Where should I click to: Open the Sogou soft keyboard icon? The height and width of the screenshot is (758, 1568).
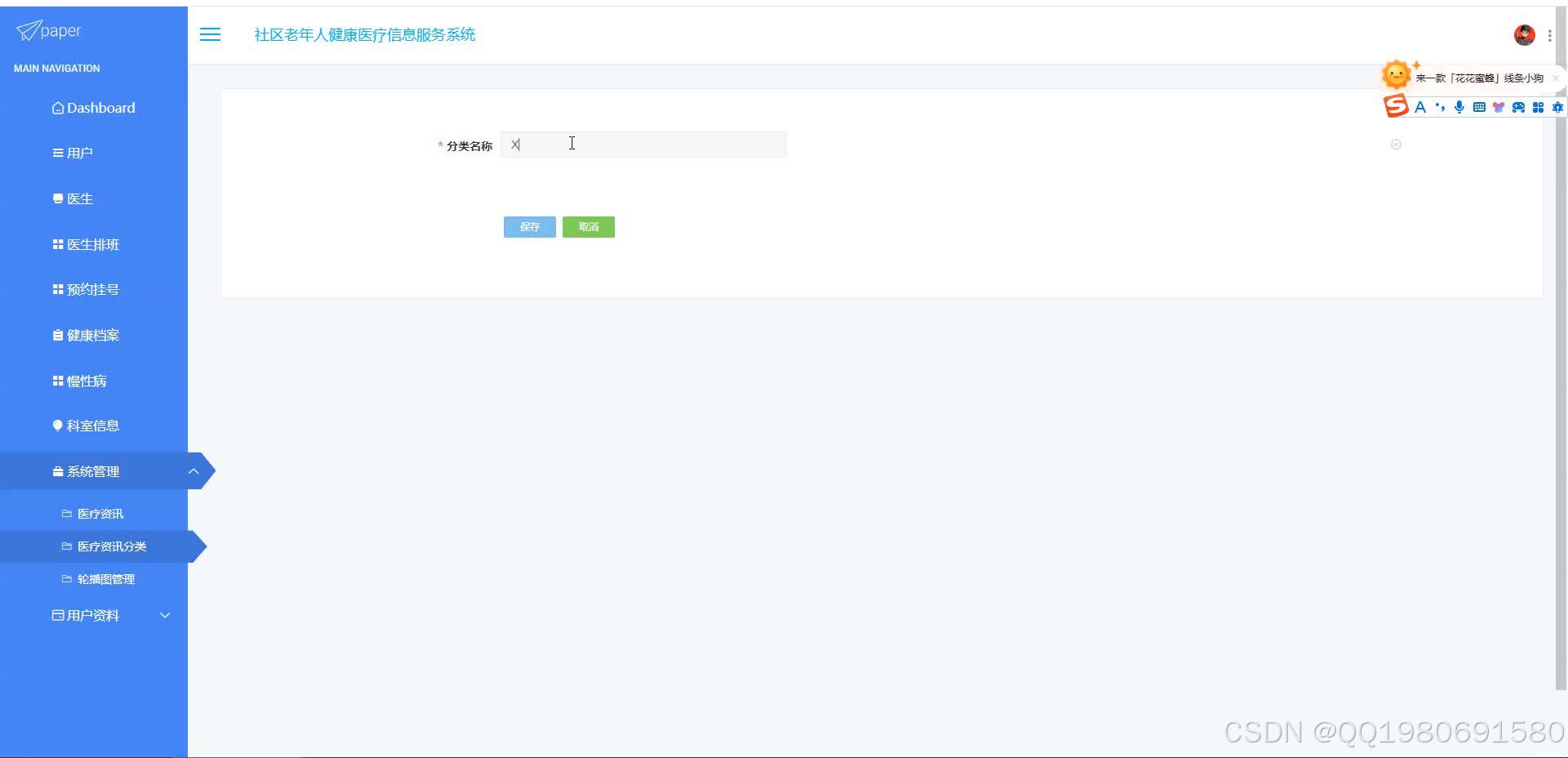pos(1479,107)
